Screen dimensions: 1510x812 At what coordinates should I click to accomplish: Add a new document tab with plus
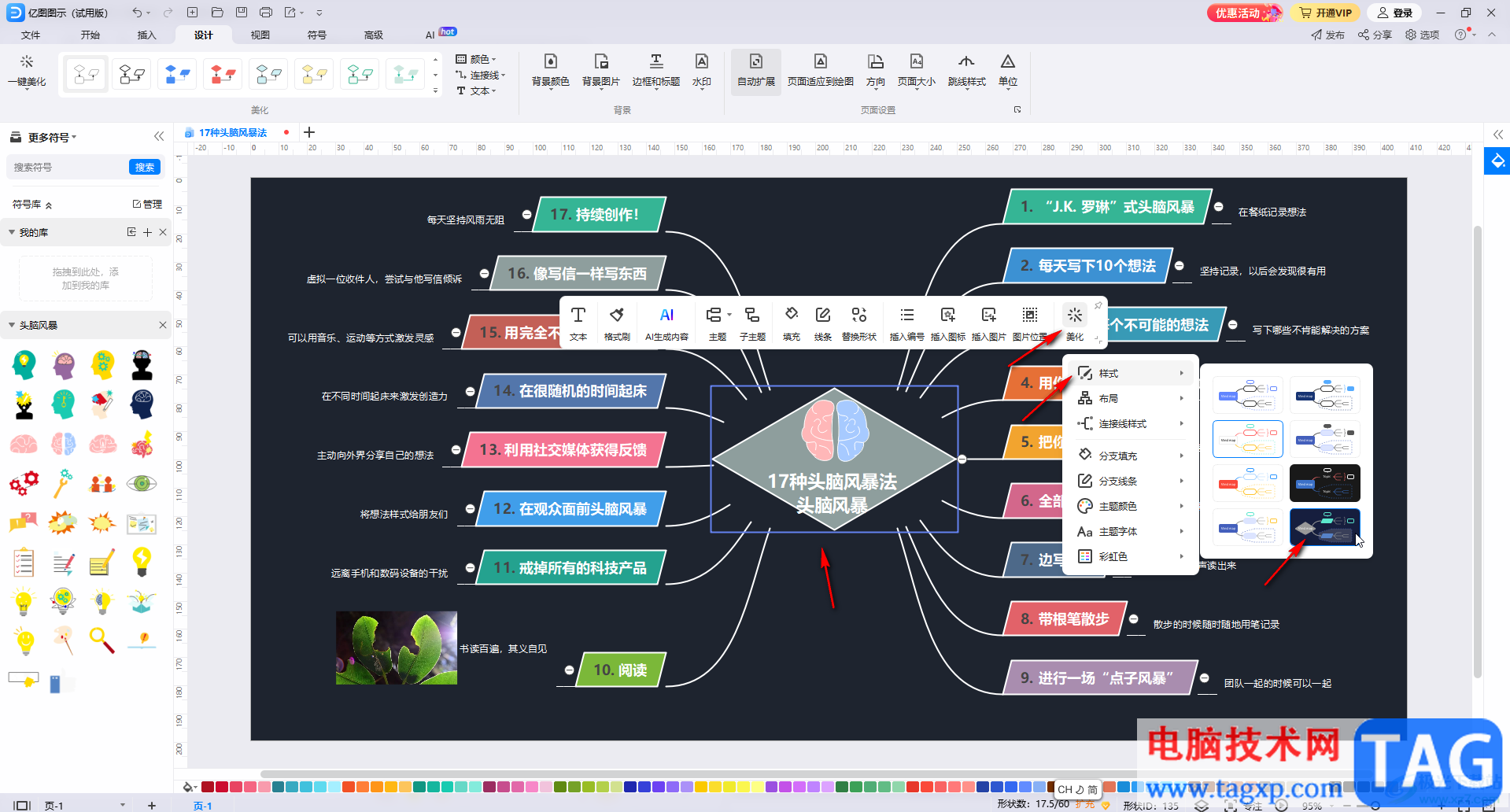(309, 132)
